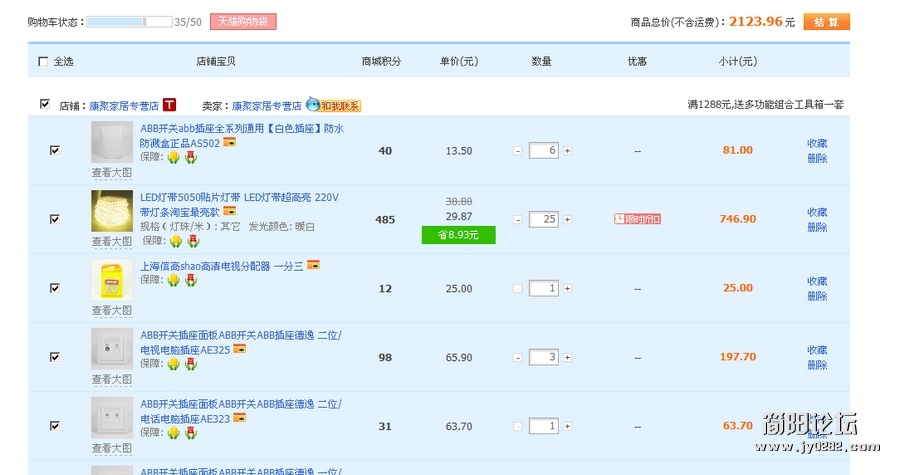Click 收藏 for the AS502 item
The width and height of the screenshot is (900, 475).
(817, 143)
